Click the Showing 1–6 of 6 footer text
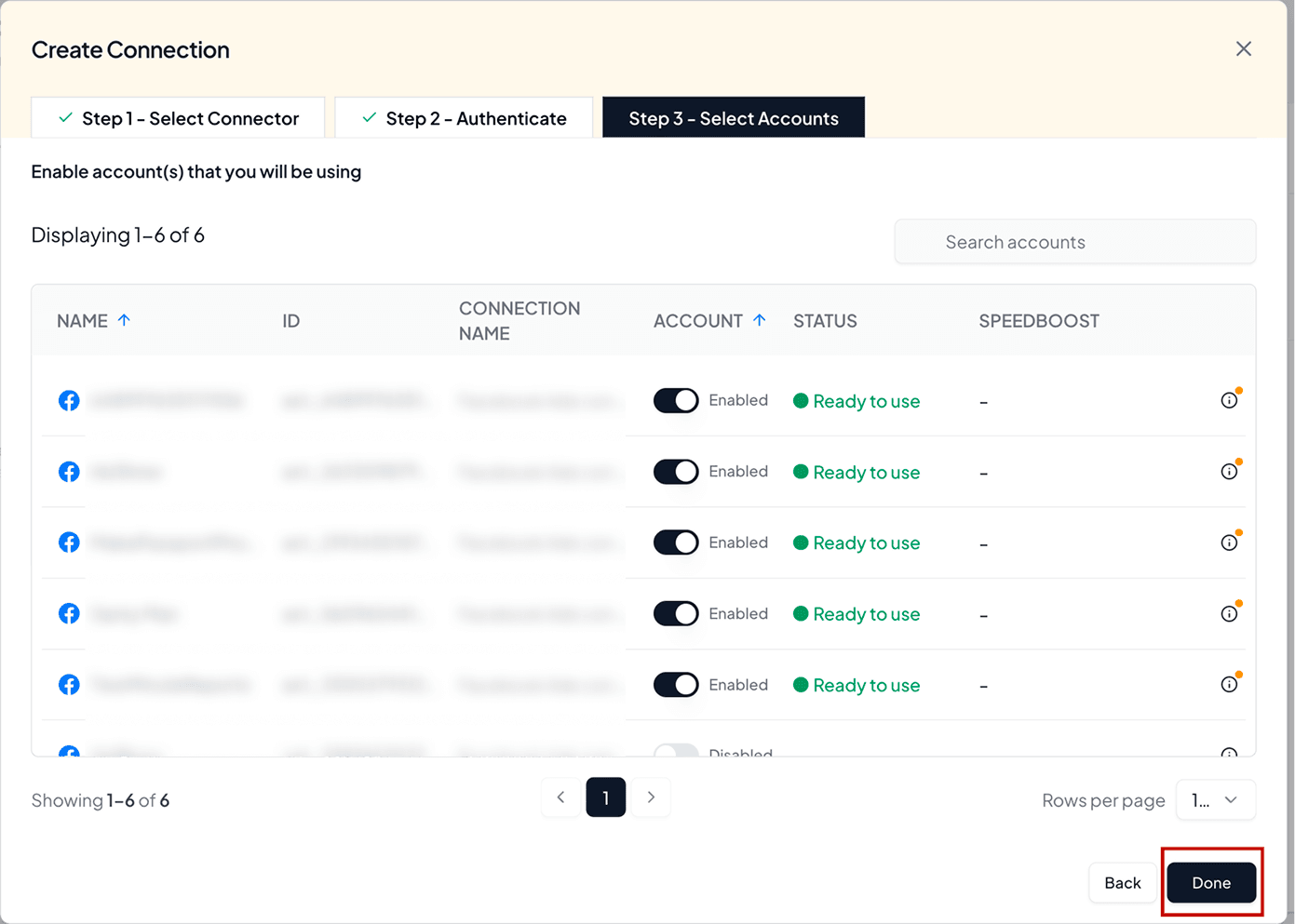 tap(101, 800)
